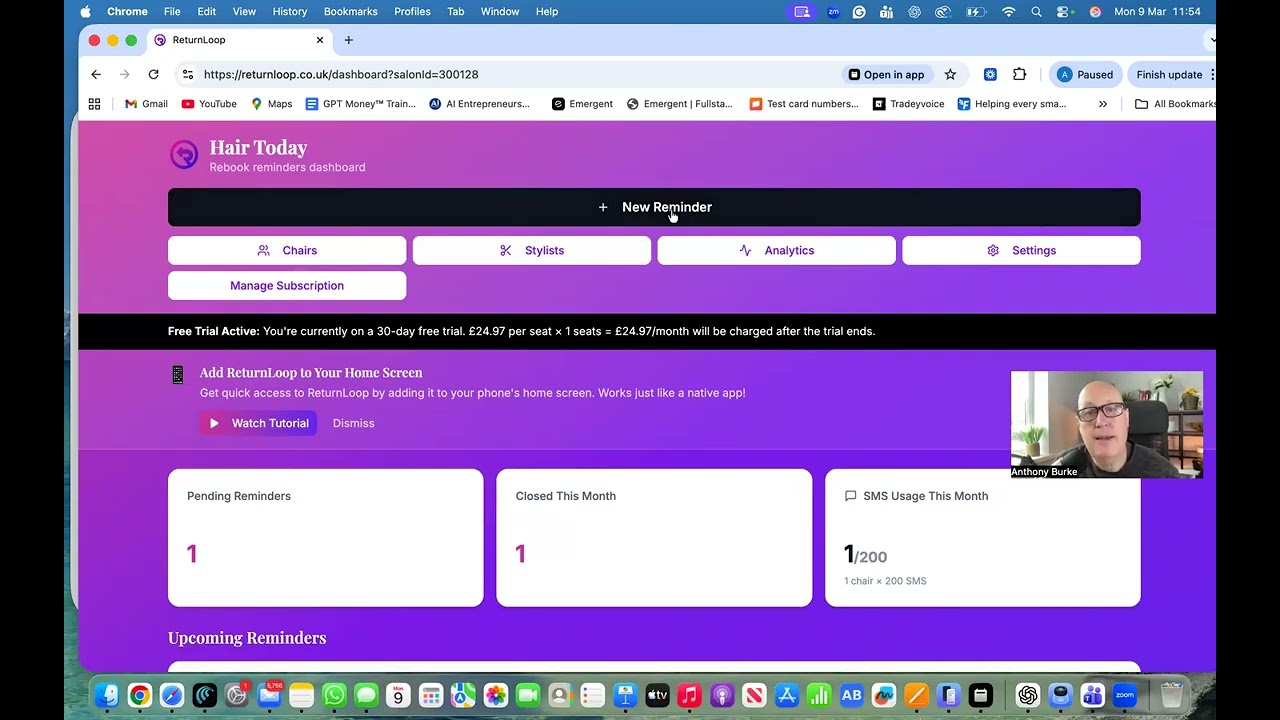Open the Profiles menu

(412, 12)
